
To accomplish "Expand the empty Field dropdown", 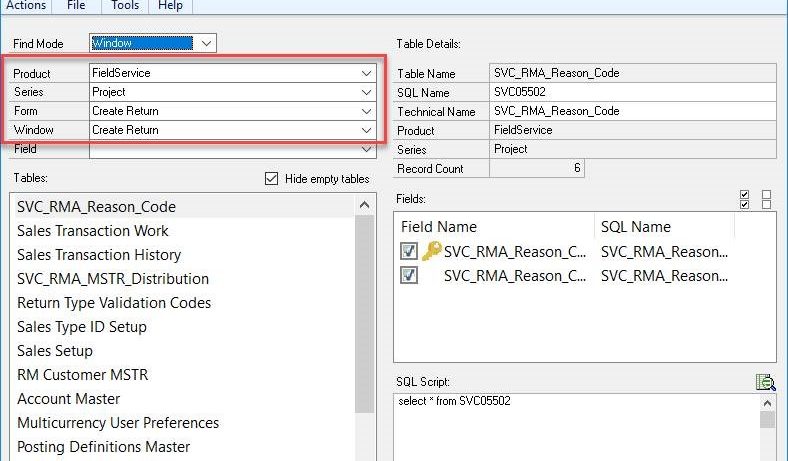I will click(x=366, y=149).
